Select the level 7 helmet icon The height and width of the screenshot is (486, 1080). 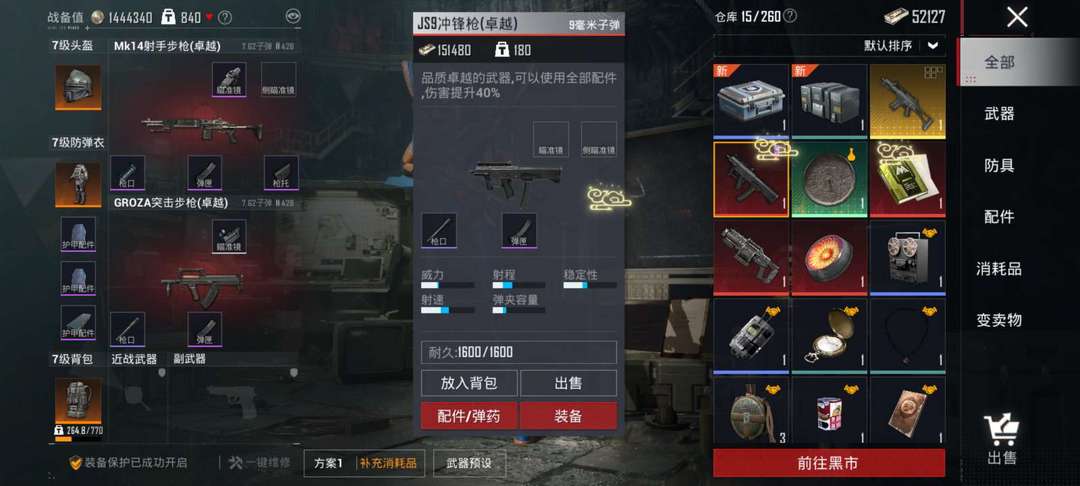[78, 87]
